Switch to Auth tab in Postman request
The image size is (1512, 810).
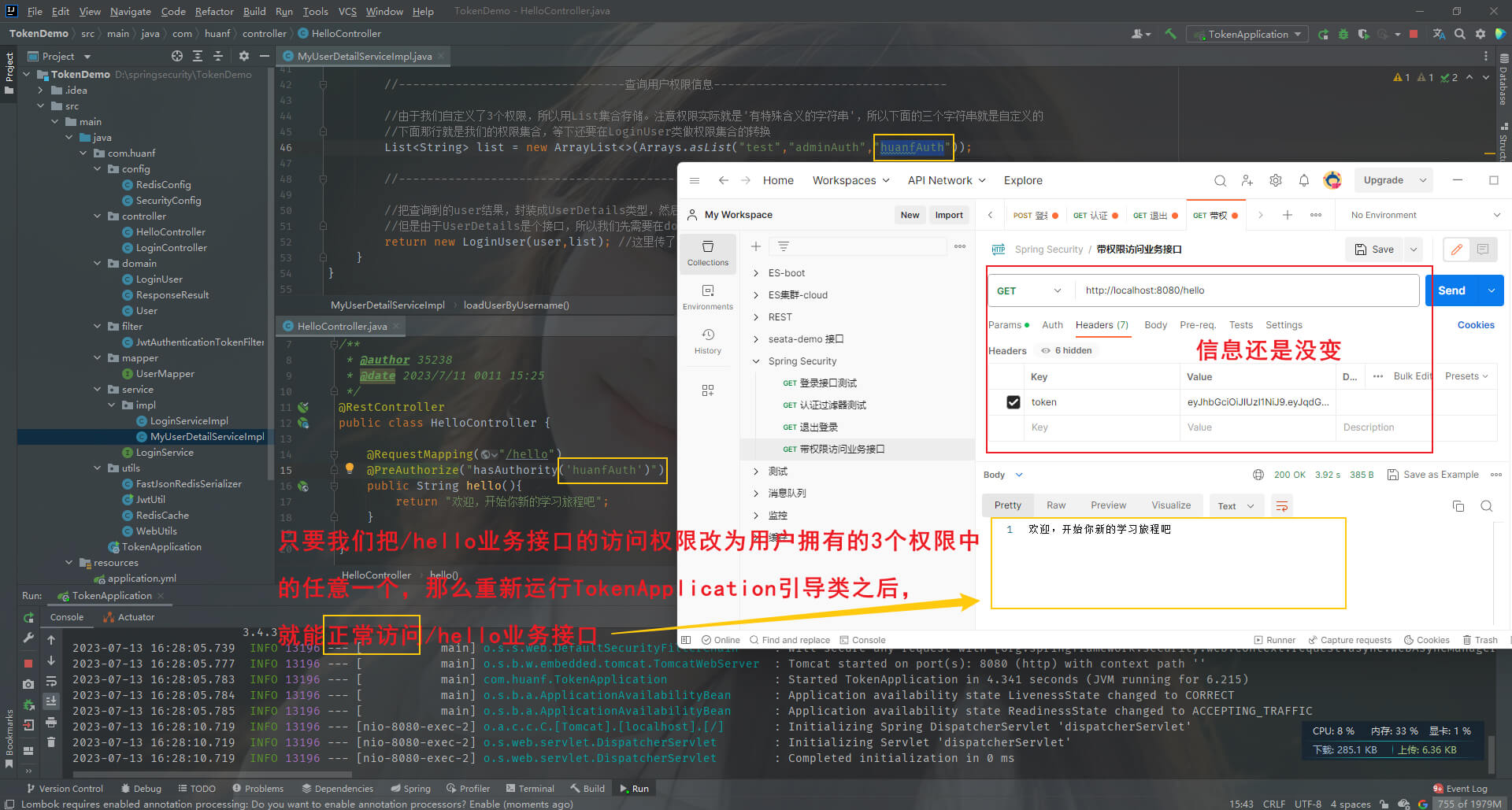click(1053, 325)
